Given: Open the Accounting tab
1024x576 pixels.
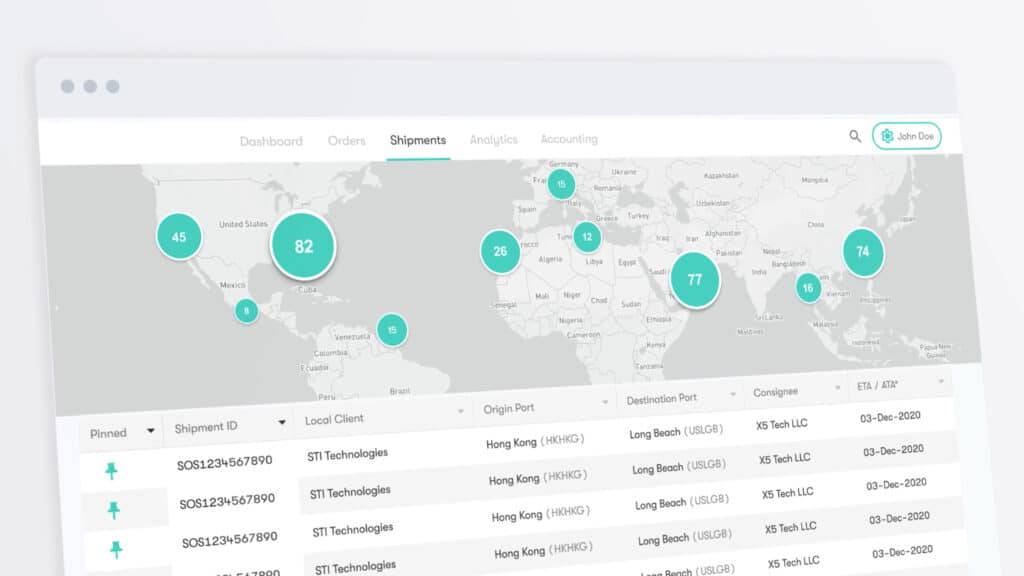Looking at the screenshot, I should point(569,138).
